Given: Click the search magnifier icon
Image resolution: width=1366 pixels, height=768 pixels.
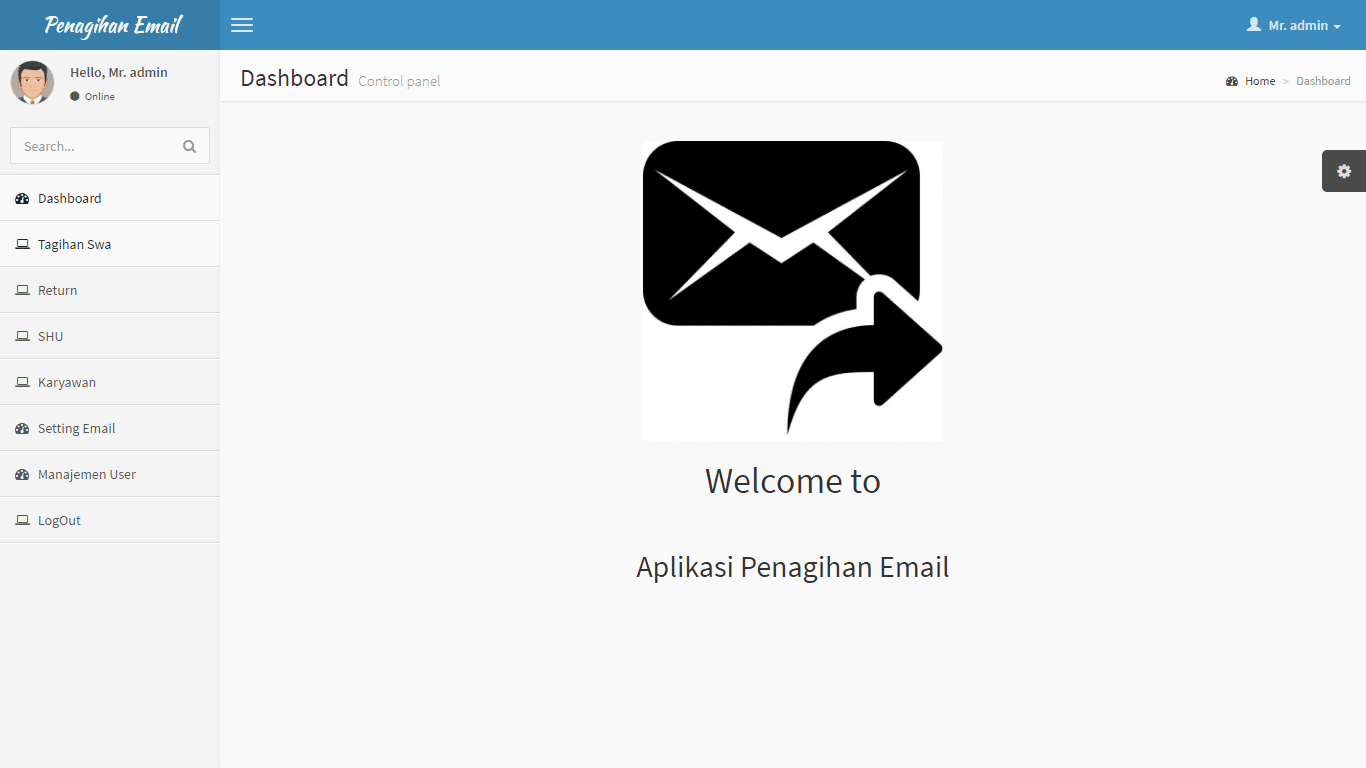Looking at the screenshot, I should [x=189, y=146].
